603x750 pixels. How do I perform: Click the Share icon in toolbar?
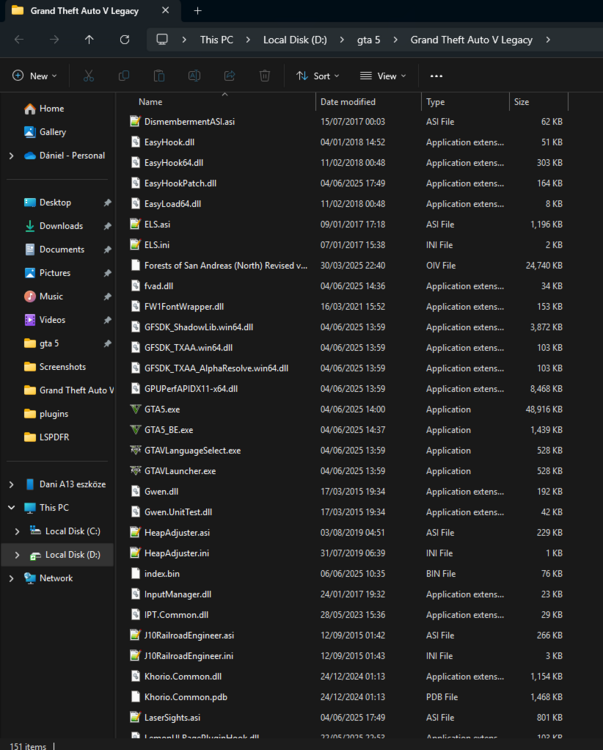230,76
